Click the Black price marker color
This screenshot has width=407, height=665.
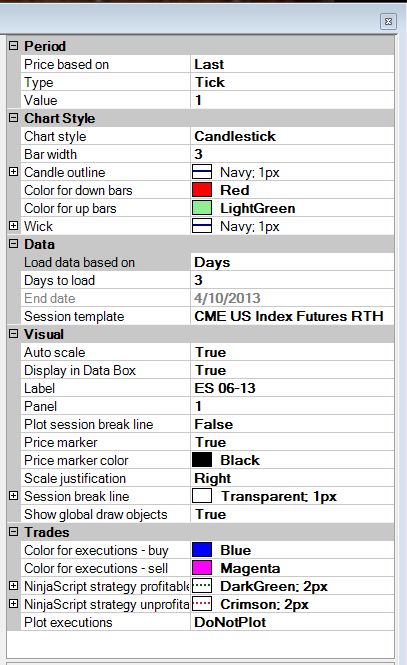click(202, 460)
